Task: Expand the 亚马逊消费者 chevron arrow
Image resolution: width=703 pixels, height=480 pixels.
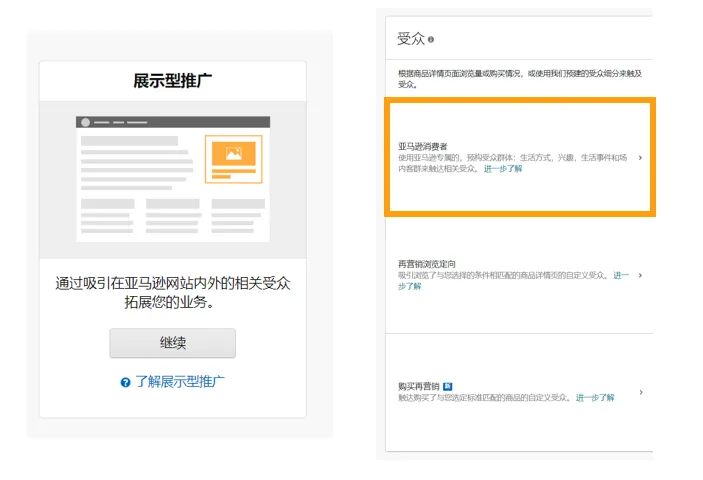Action: point(640,158)
